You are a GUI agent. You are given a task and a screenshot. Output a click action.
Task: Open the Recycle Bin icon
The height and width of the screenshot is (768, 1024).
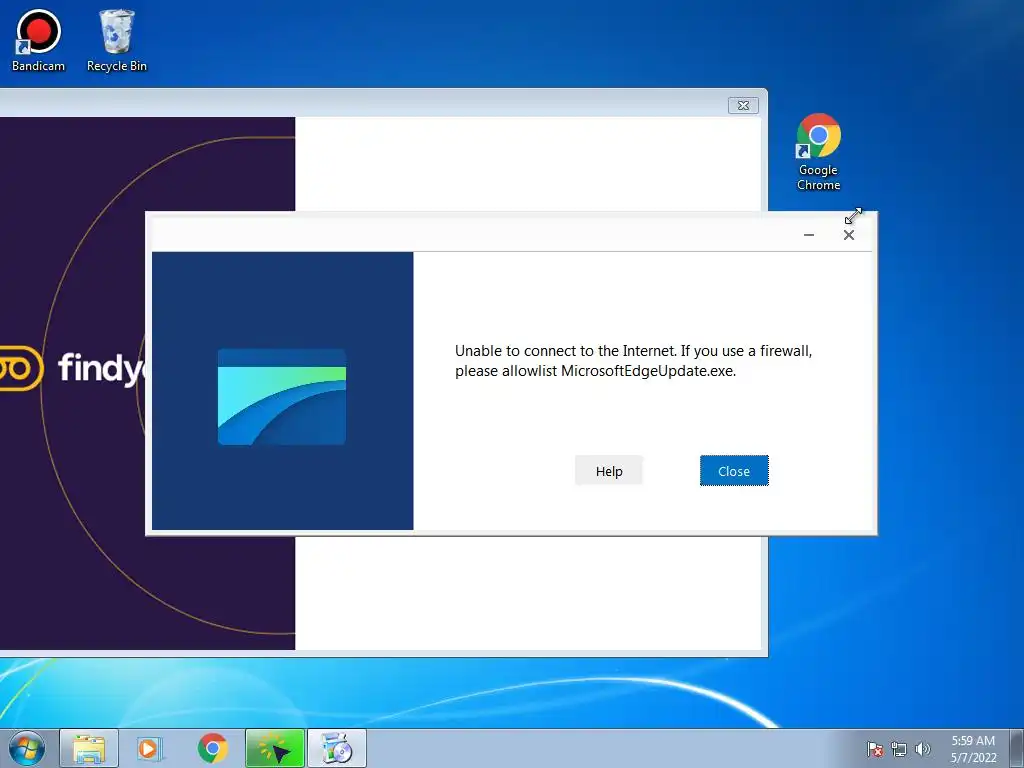(x=117, y=40)
